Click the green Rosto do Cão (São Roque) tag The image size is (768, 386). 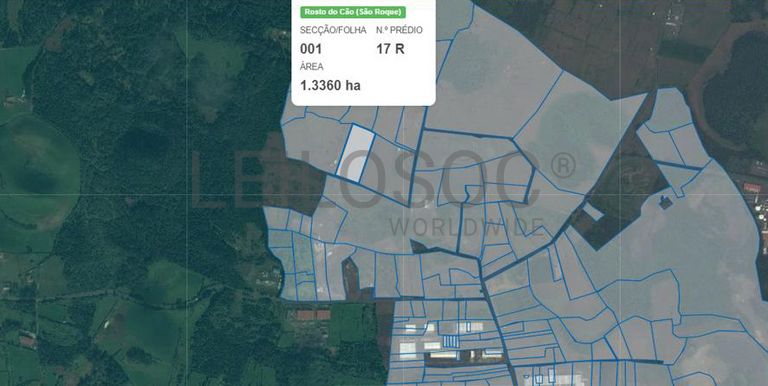(x=353, y=12)
